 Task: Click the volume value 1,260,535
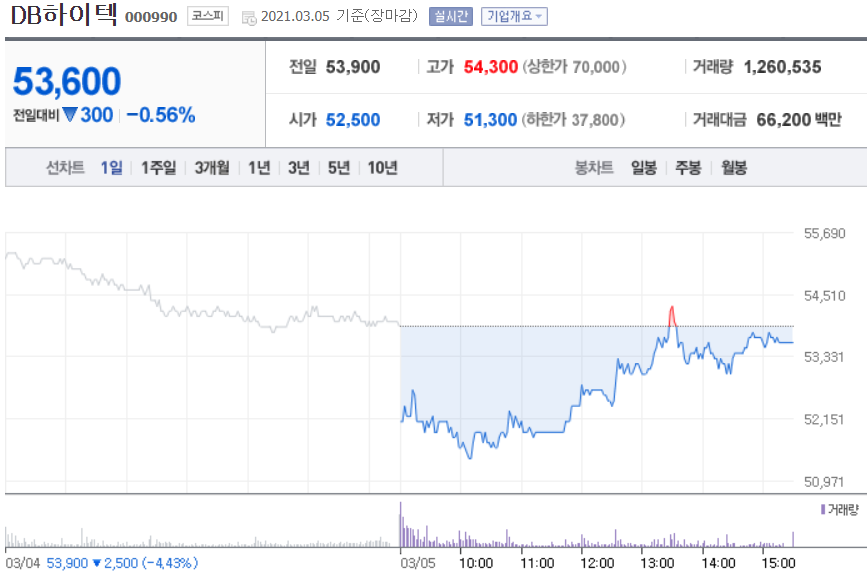click(782, 67)
